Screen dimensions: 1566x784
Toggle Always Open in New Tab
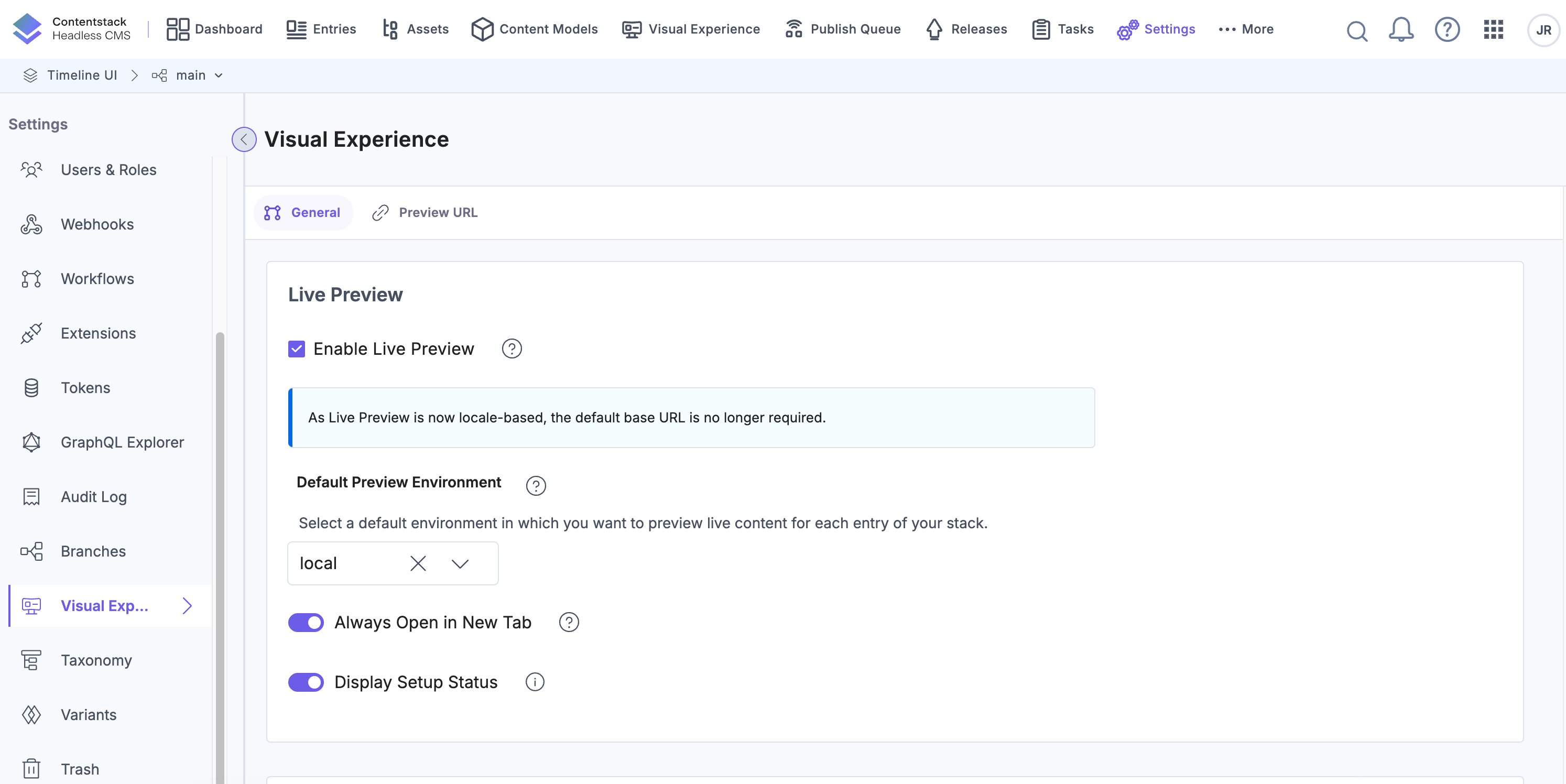[306, 623]
